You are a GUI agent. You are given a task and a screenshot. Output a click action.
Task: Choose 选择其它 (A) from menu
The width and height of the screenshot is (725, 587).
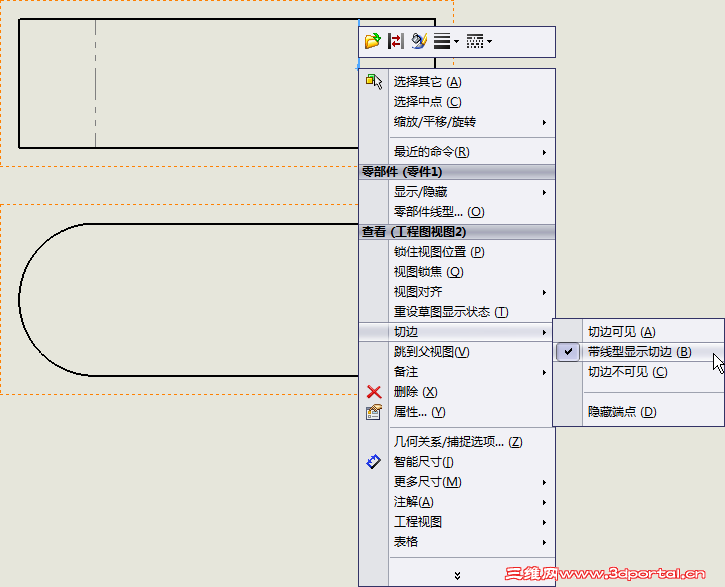point(457,82)
